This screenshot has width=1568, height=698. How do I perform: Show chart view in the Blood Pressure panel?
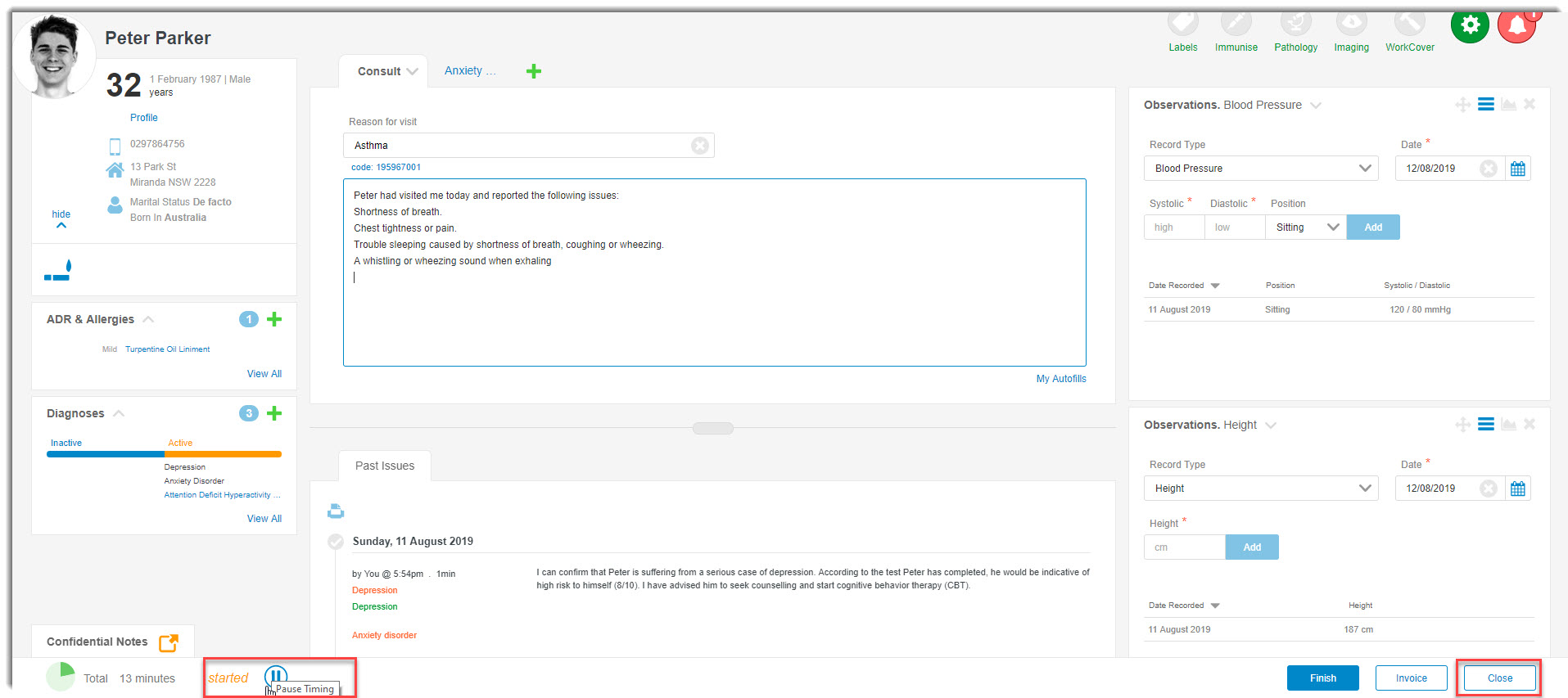[x=1508, y=105]
